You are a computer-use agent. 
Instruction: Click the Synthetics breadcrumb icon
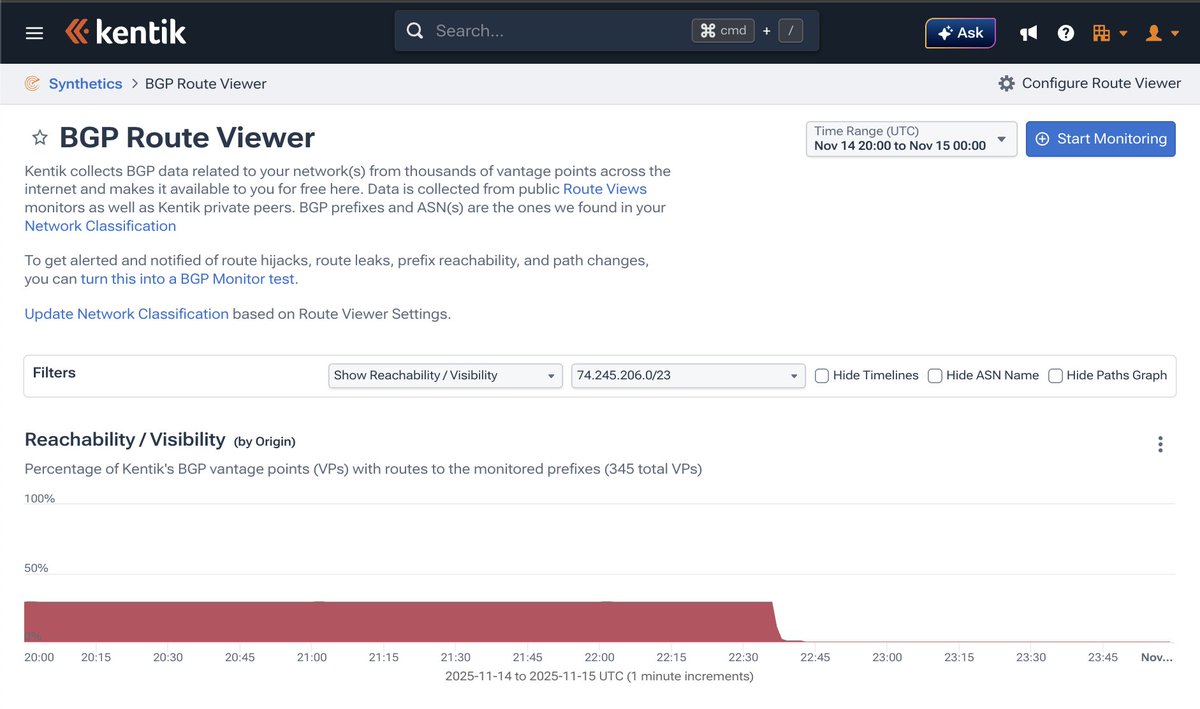tap(32, 84)
